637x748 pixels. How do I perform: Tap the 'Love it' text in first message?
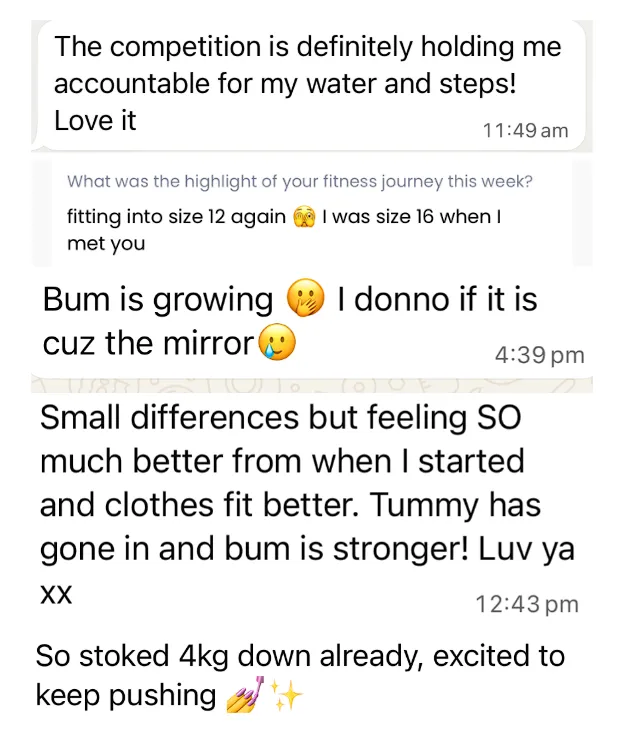point(95,122)
